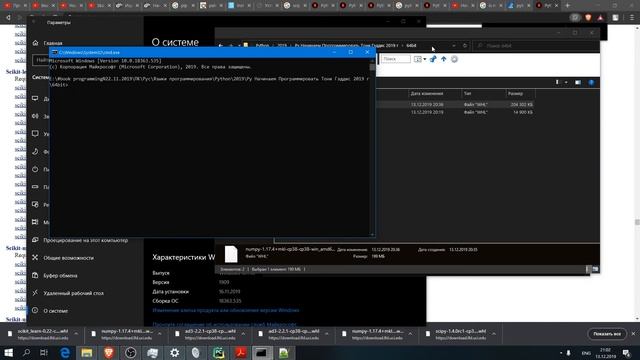This screenshot has height=360, width=640.
Task: Focus the Поиск field in preview pane
Action: coord(396,59)
